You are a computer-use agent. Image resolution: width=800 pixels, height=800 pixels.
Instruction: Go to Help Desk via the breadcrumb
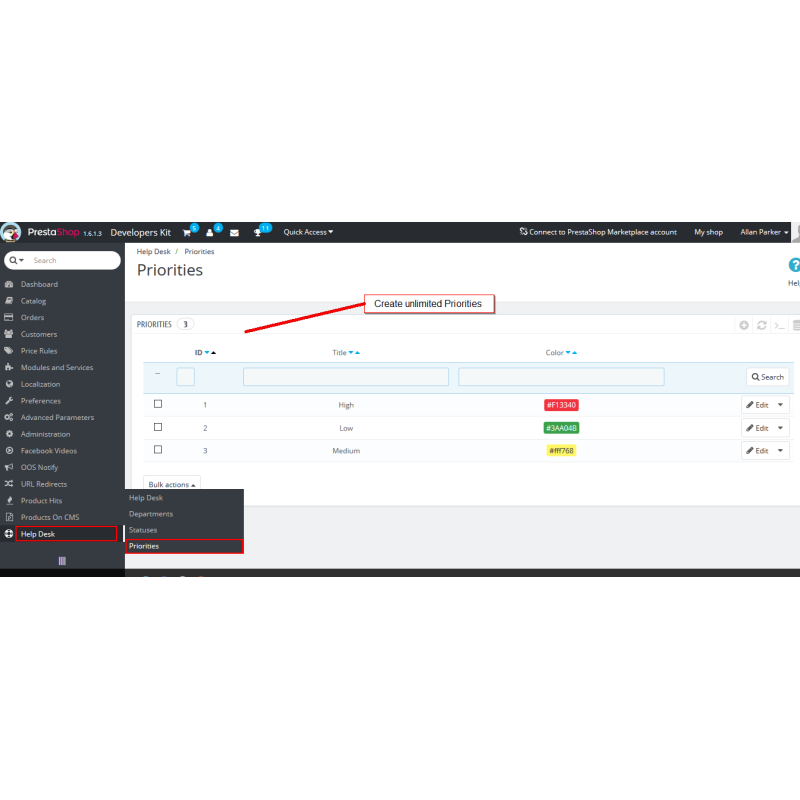154,252
